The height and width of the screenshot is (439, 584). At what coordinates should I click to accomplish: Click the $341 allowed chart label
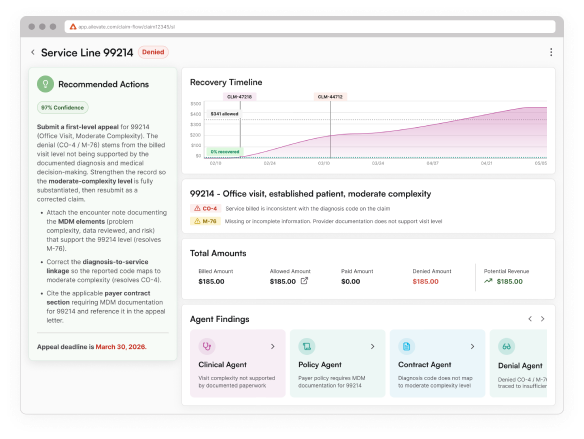coord(224,114)
